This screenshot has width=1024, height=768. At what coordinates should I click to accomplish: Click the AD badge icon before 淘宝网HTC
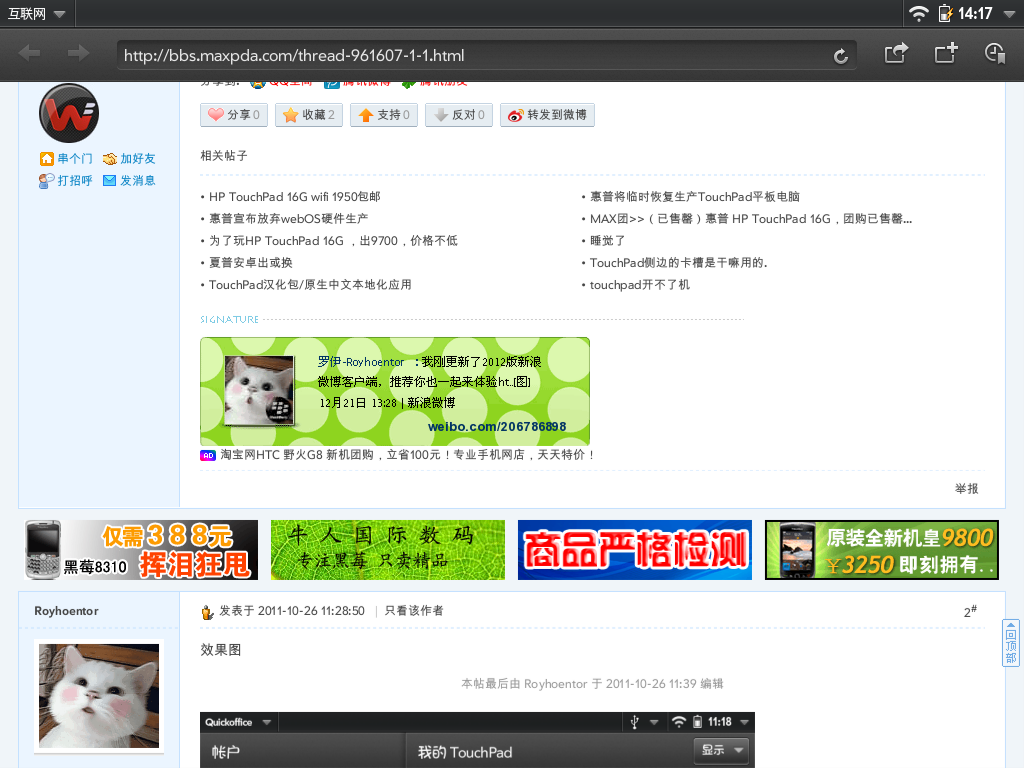tap(208, 456)
